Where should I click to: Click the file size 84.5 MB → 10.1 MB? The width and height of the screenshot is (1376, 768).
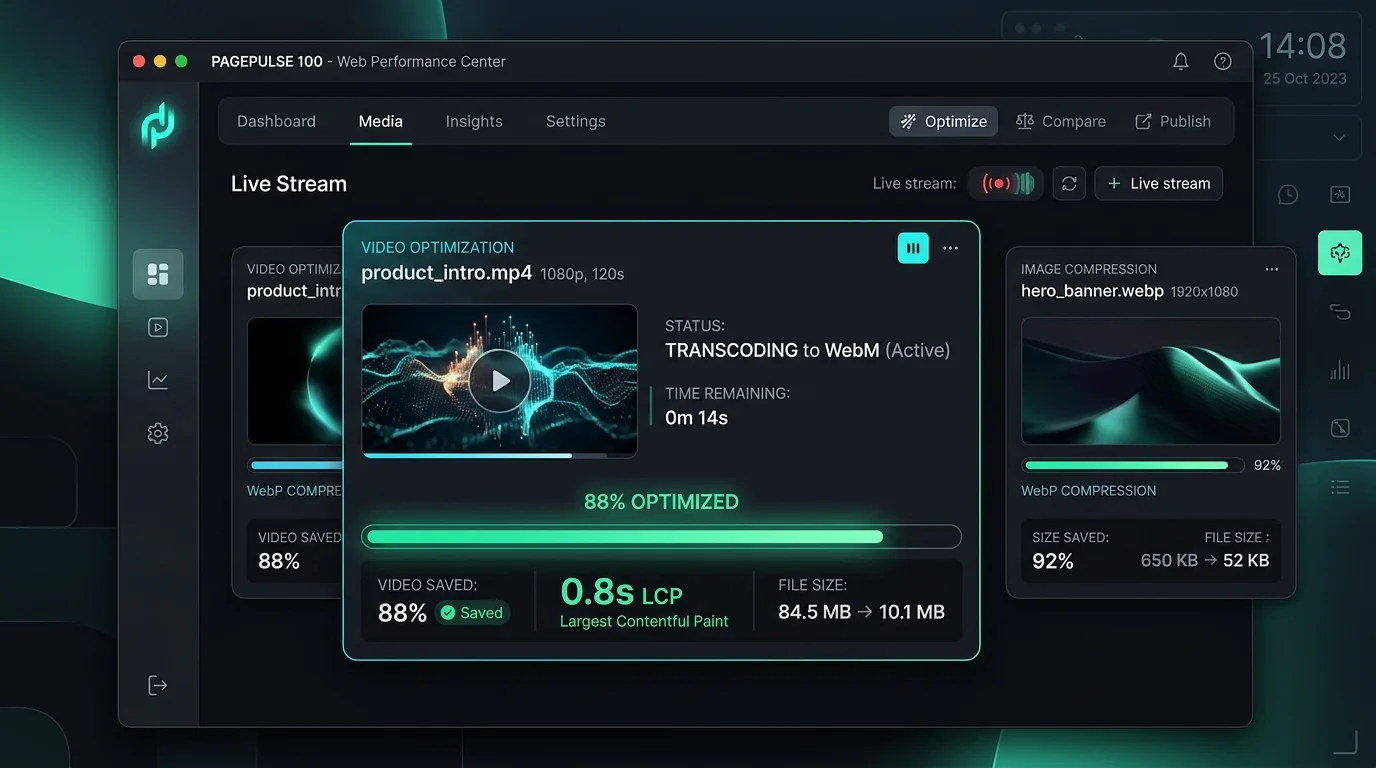pos(861,612)
